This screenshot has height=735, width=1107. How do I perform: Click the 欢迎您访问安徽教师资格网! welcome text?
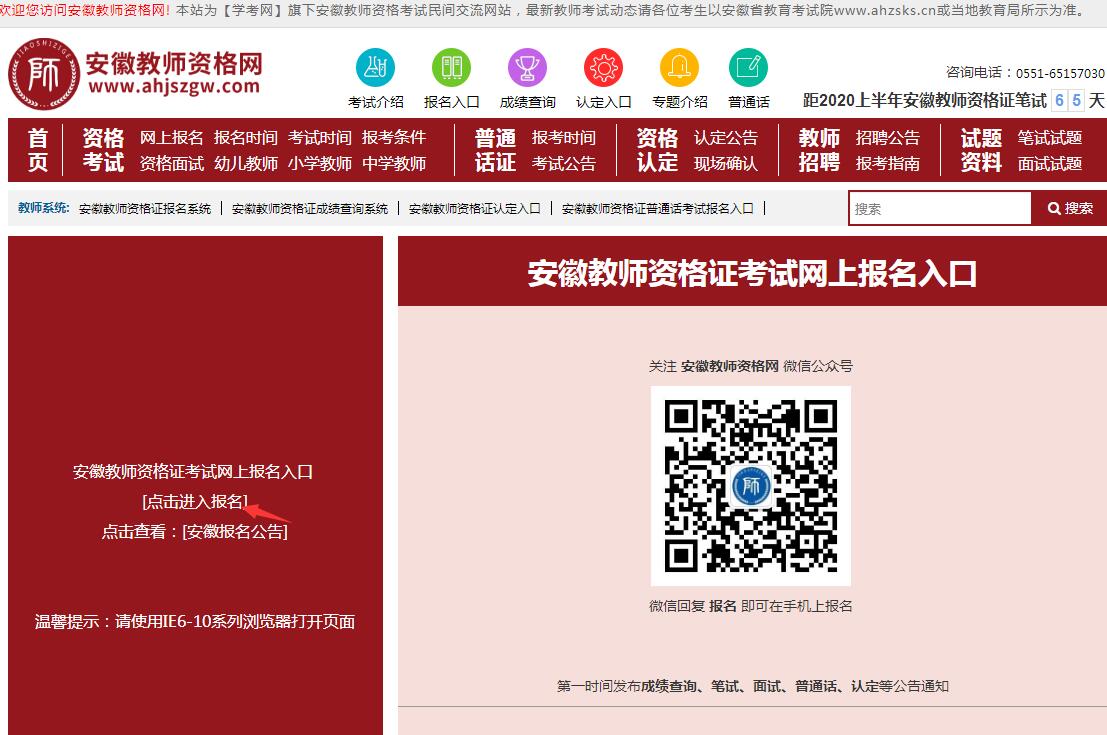85,11
